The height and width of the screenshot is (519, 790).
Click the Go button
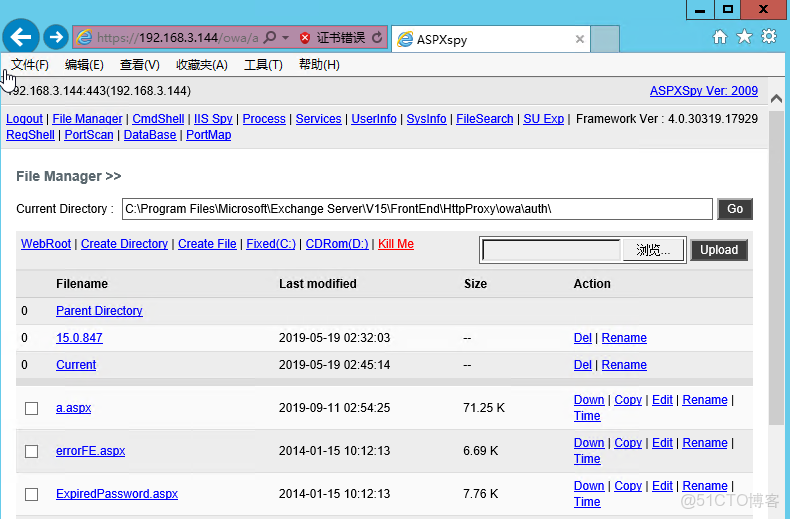[x=735, y=209]
